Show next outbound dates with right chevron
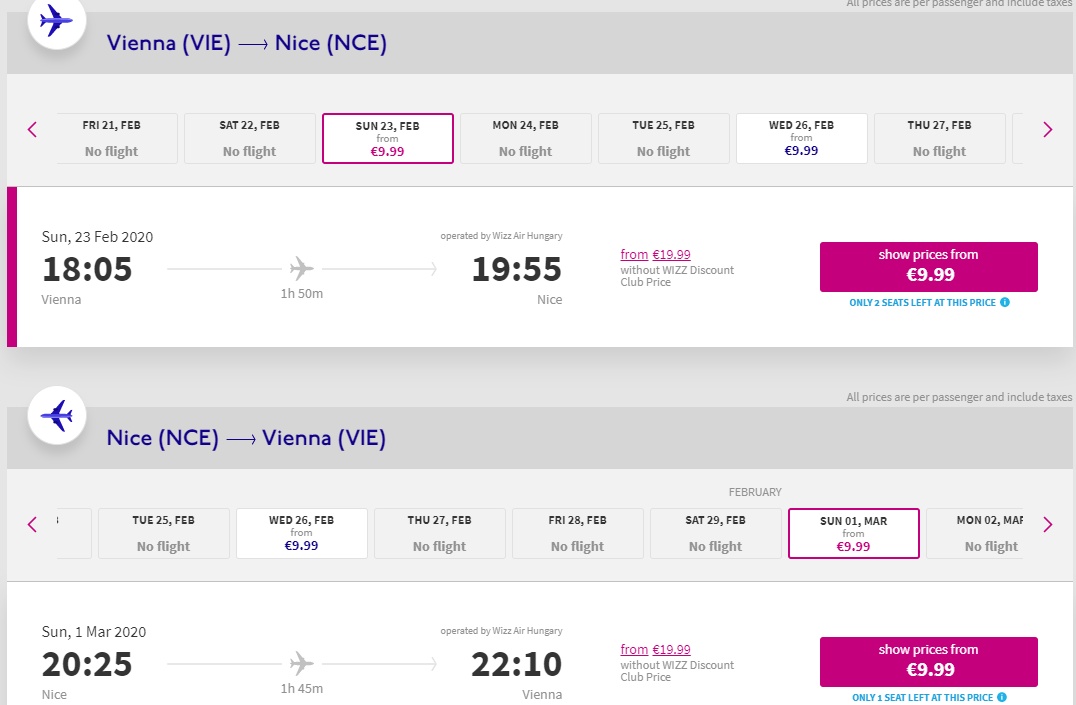Screen dimensions: 1076x705 tap(1047, 129)
